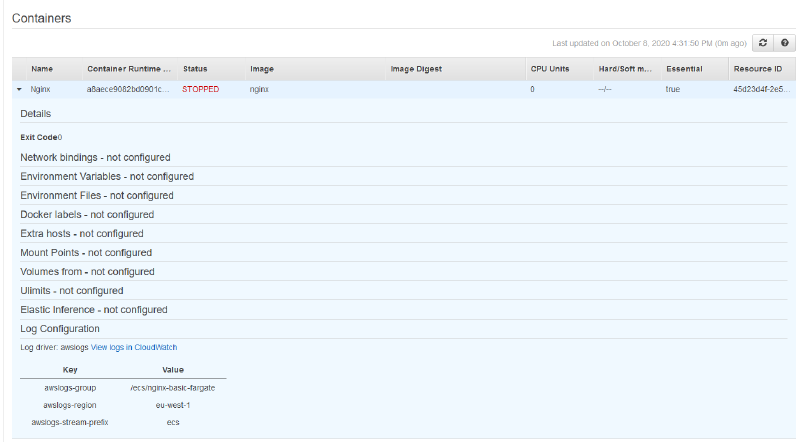Screen dimensions: 800x442
Task: Collapse the Nginx container row arrow
Action: click(19, 89)
